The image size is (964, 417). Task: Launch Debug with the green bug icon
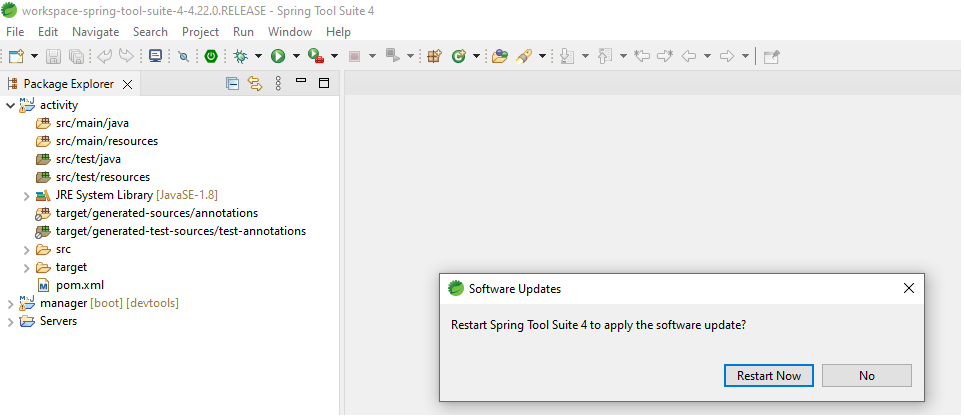coord(240,56)
